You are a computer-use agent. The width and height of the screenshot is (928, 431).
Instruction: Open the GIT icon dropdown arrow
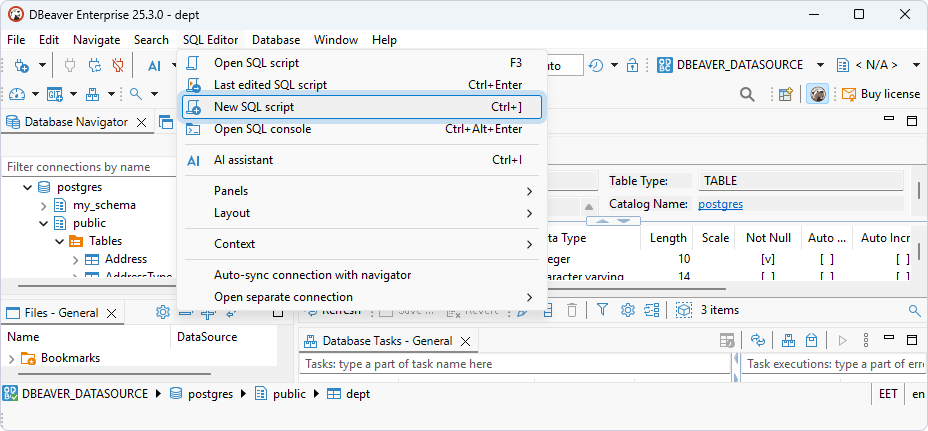pyautogui.click(x=73, y=94)
